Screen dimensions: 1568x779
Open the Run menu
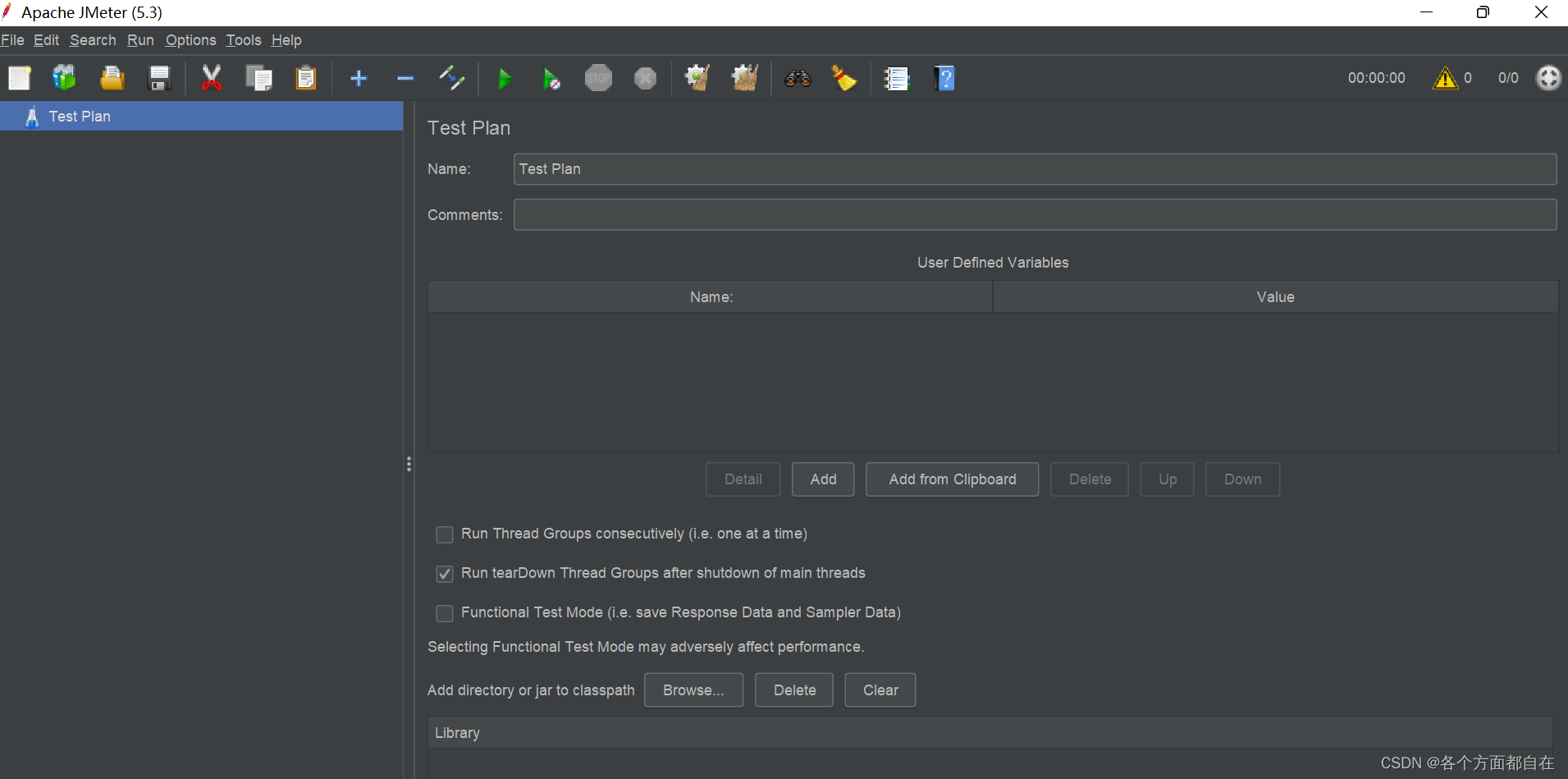(140, 40)
